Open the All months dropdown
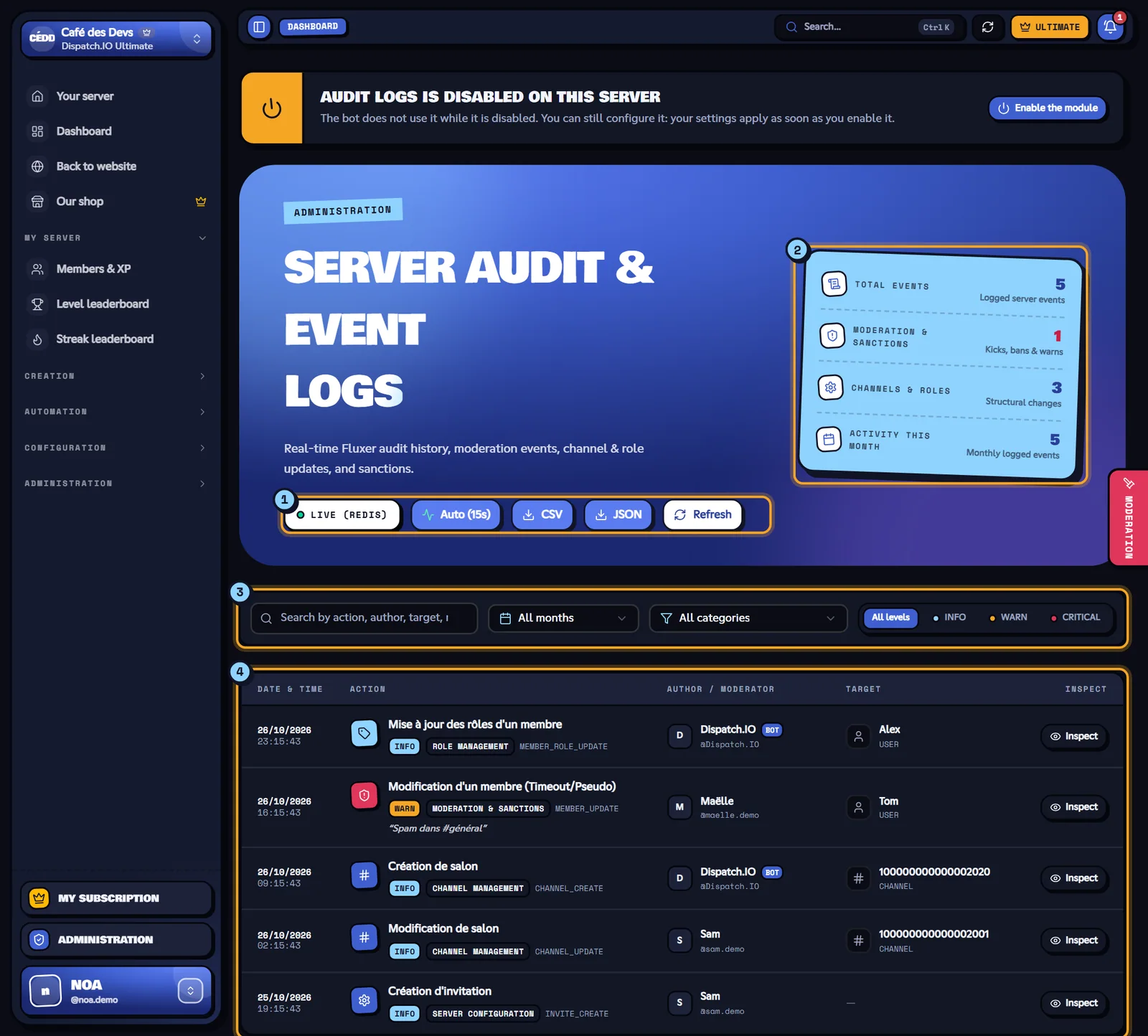The width and height of the screenshot is (1148, 1036). coord(563,618)
